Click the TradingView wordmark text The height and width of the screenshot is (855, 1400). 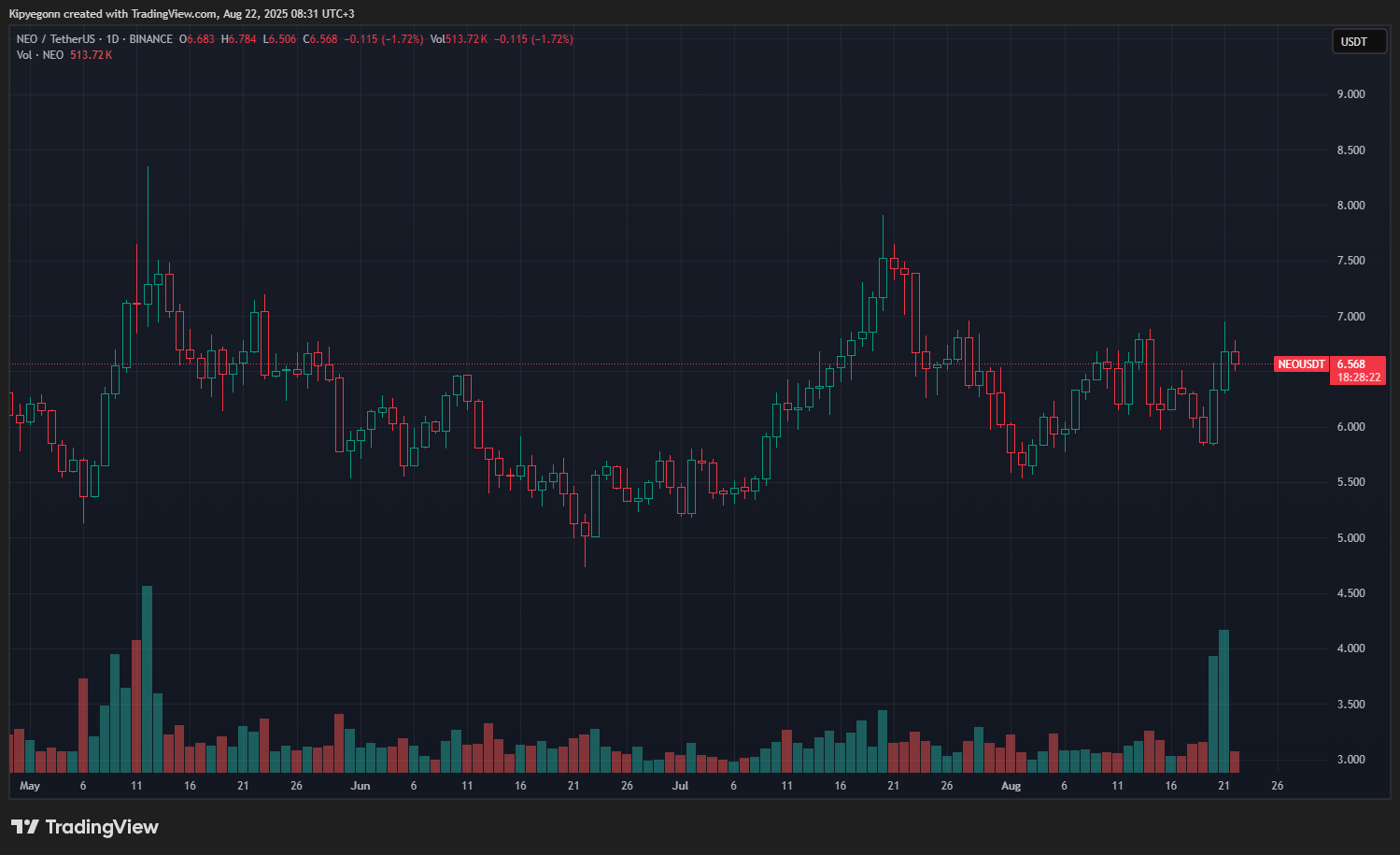(102, 827)
